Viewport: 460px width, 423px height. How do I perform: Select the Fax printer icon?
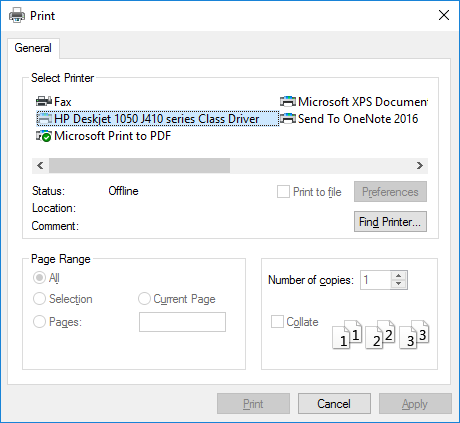tap(44, 101)
